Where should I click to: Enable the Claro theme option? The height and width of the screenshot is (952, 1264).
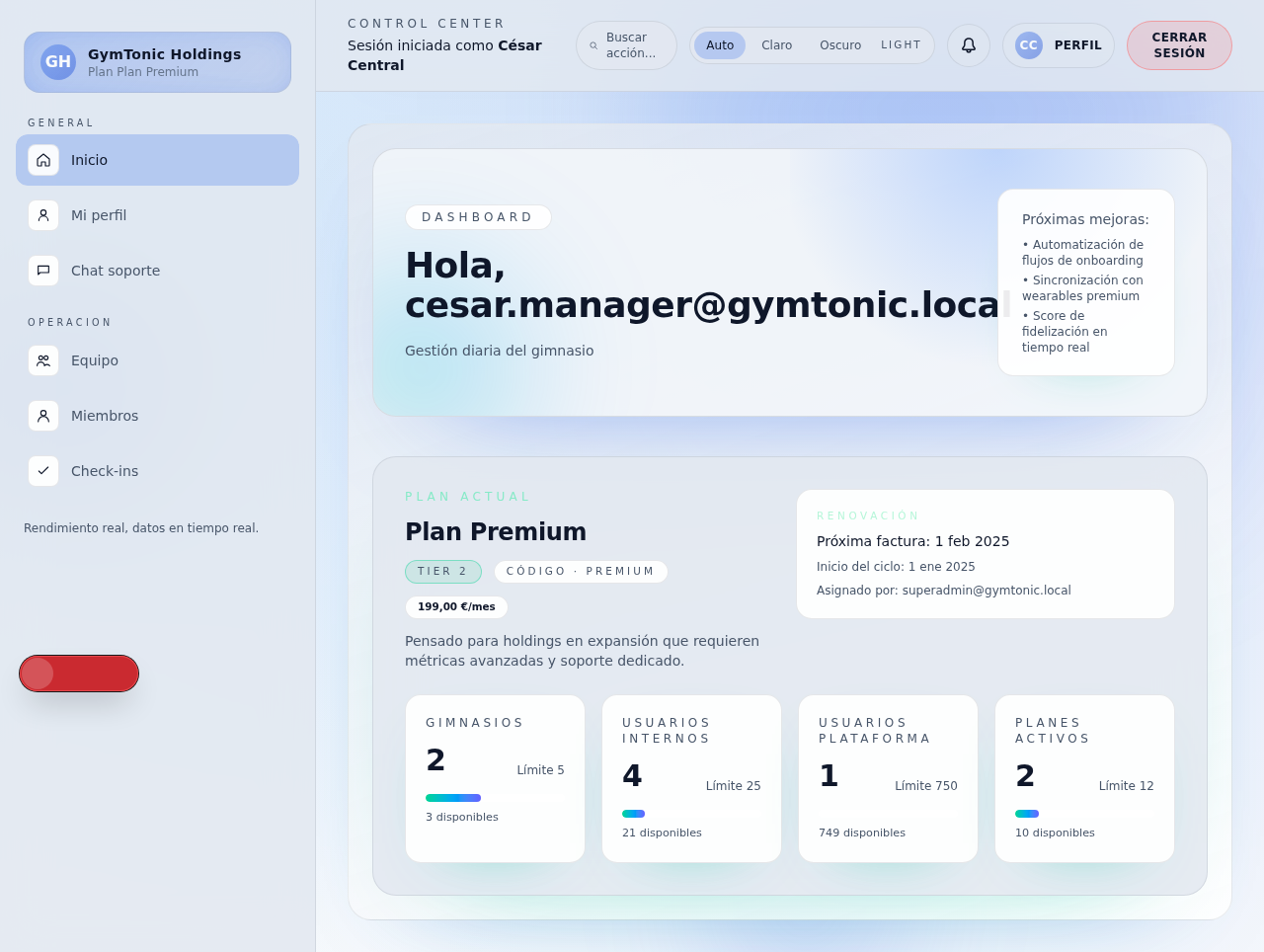(x=776, y=44)
